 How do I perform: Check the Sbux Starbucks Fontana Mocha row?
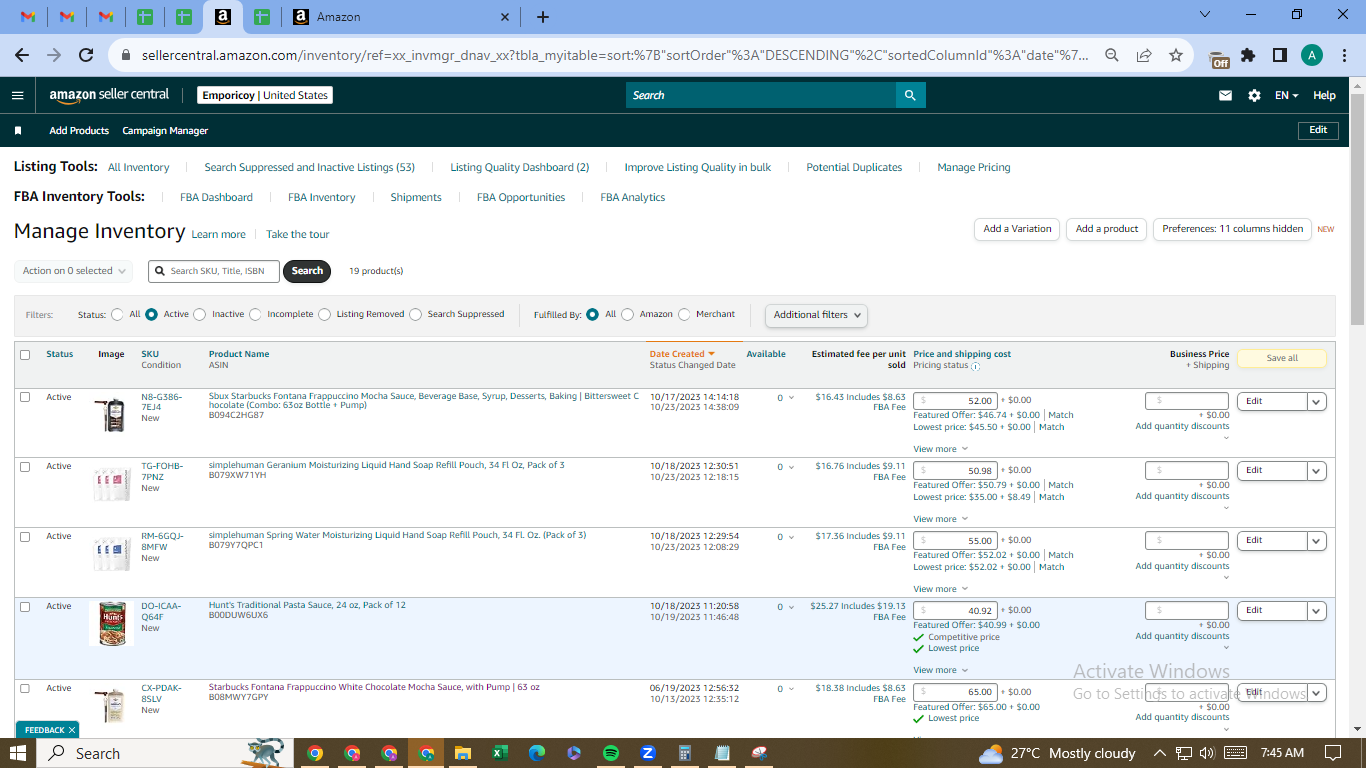[25, 397]
